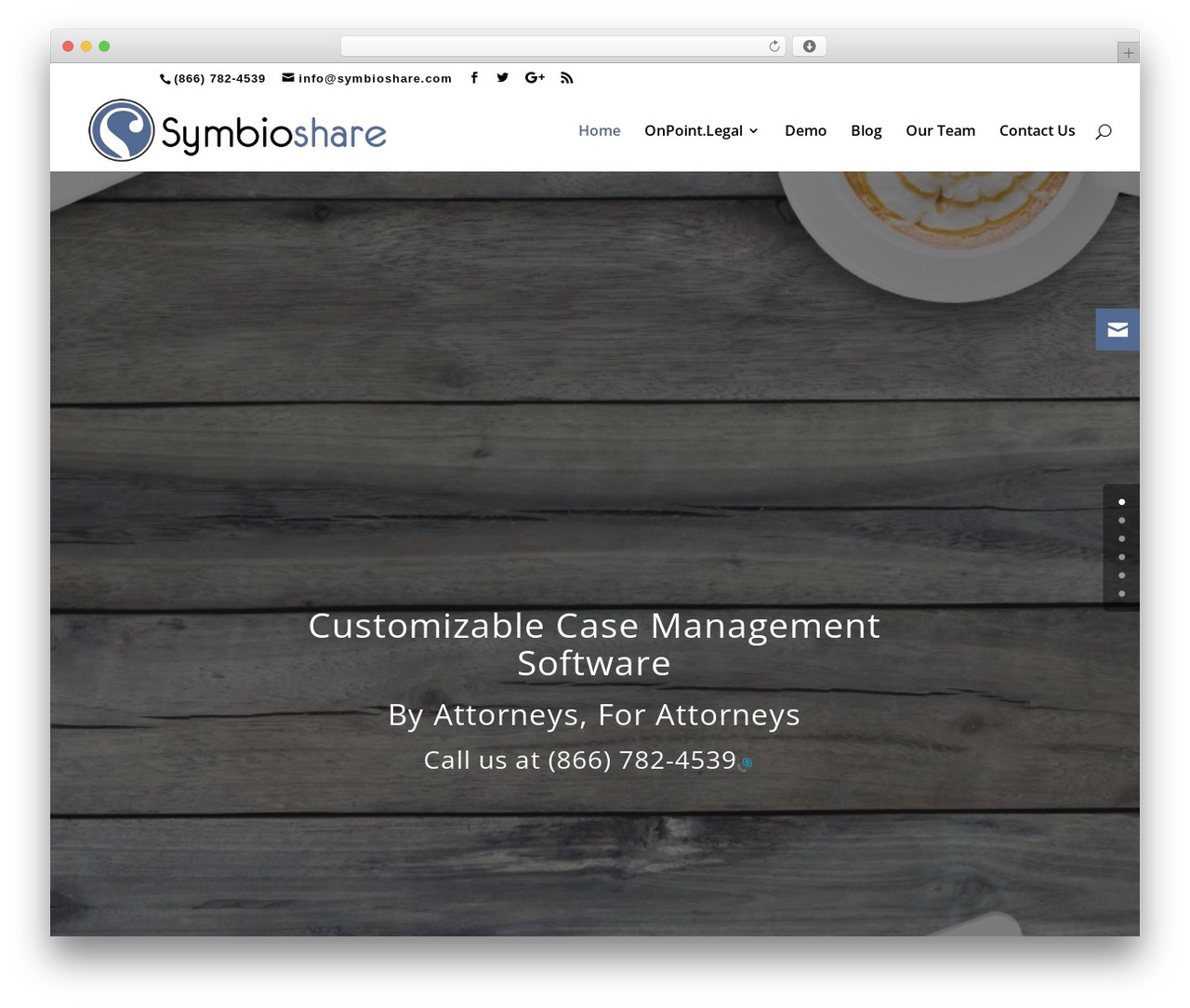Click the search magnifier icon in navigation
Screen dimensions: 1190x1008
click(x=1104, y=131)
